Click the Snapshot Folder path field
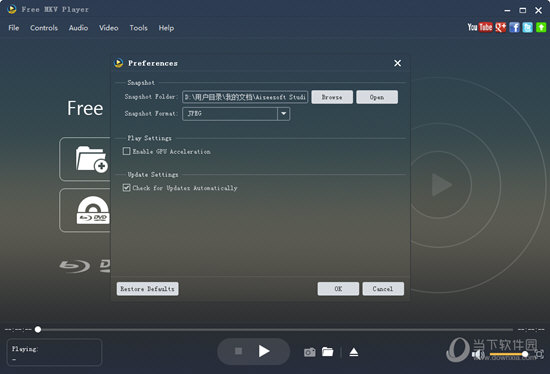550x374 pixels. 245,97
